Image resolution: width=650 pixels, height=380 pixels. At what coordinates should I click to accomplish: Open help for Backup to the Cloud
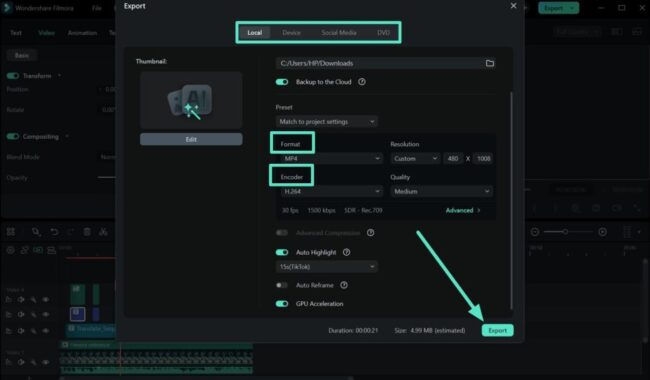362,82
